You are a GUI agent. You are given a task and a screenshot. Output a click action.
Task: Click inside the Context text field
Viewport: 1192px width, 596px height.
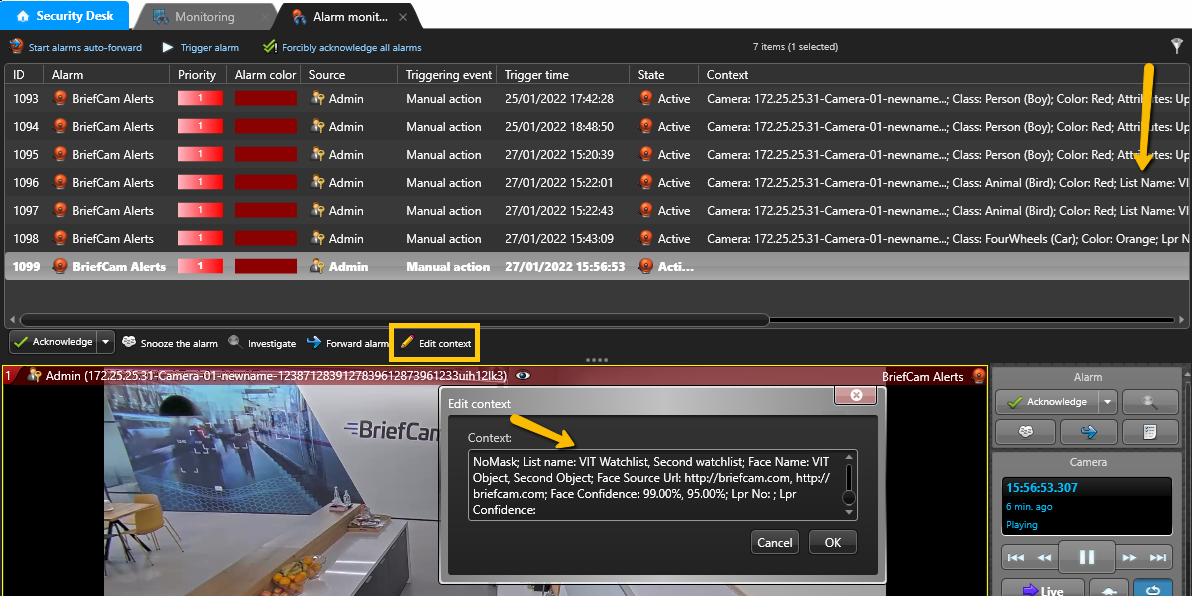(654, 484)
